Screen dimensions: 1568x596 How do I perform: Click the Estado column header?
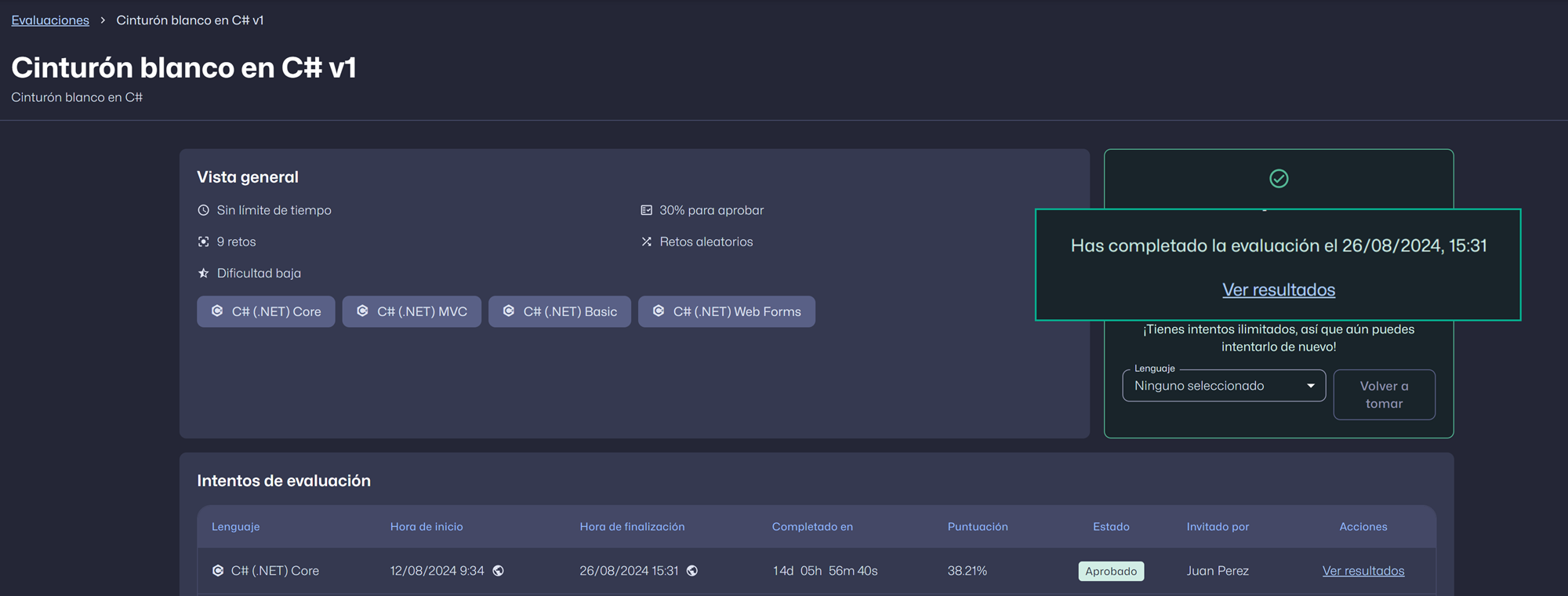1111,527
